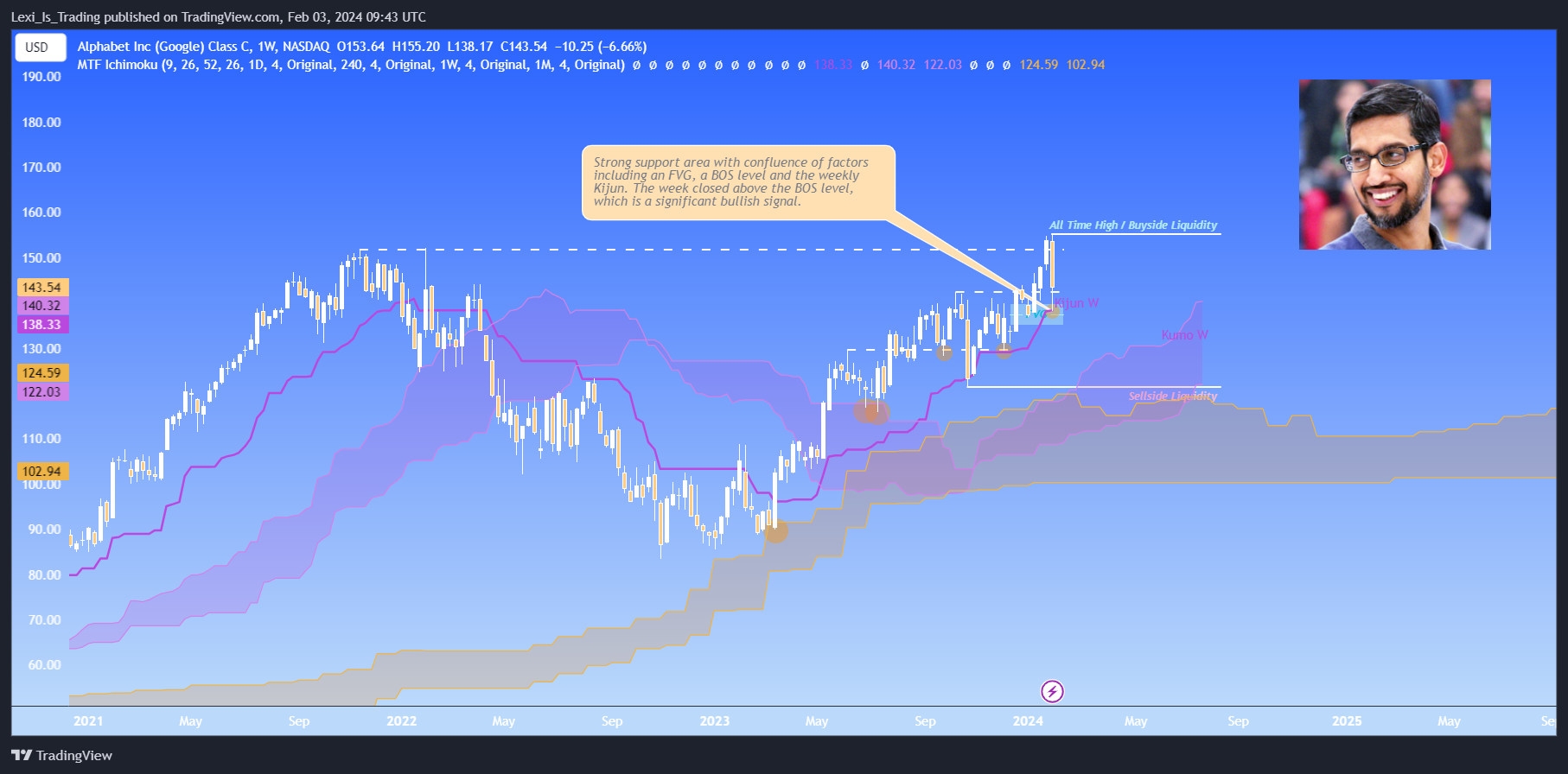
Task: Click the 143.54 current price tag on axis
Action: (x=41, y=288)
